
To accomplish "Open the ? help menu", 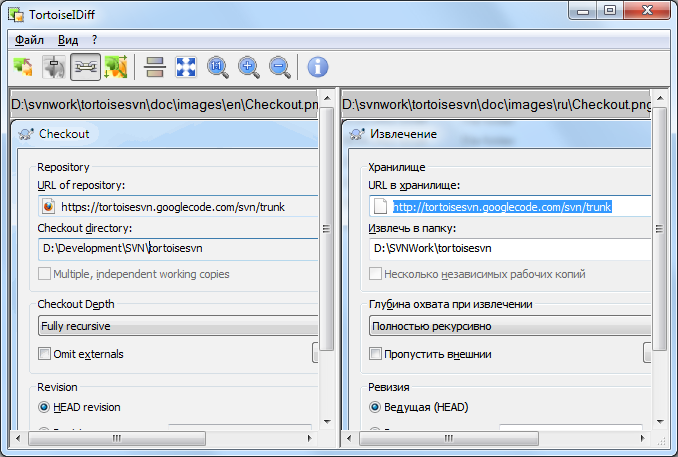I will [95, 40].
